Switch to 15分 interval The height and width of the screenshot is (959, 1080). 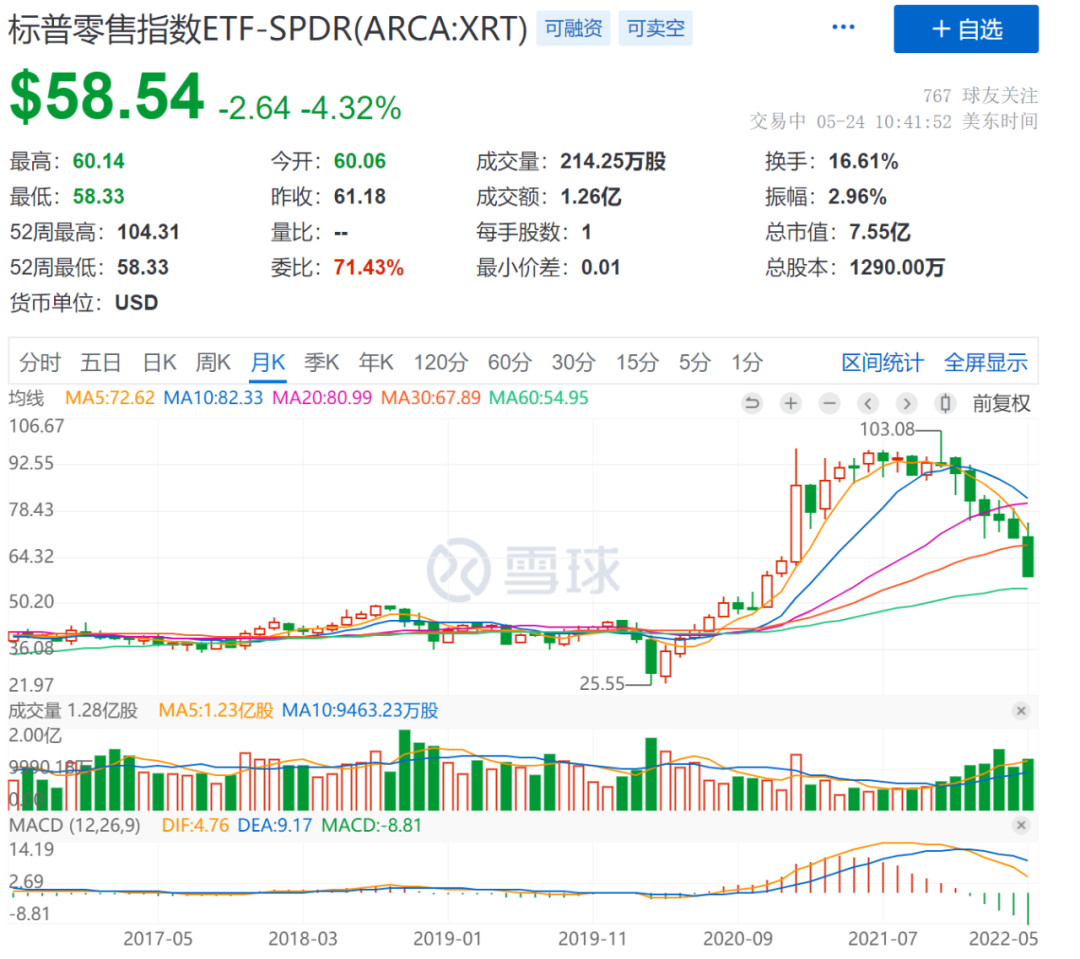click(x=637, y=362)
